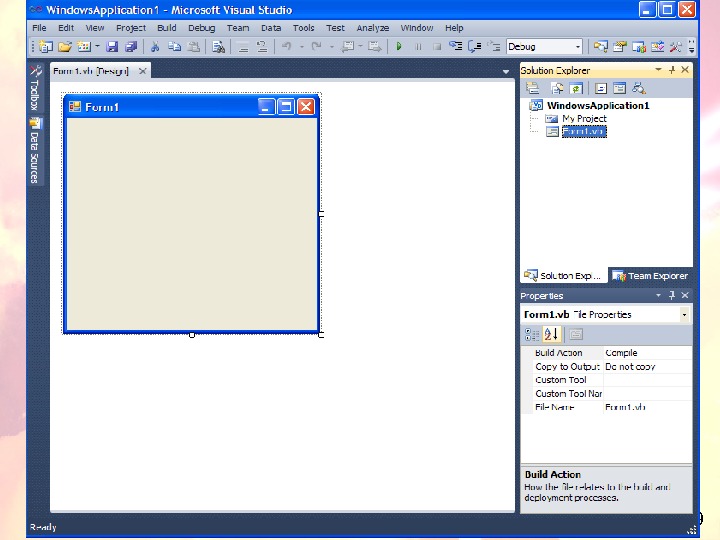
Task: Click Show All Files icon in Solution Explorer
Action: point(557,88)
